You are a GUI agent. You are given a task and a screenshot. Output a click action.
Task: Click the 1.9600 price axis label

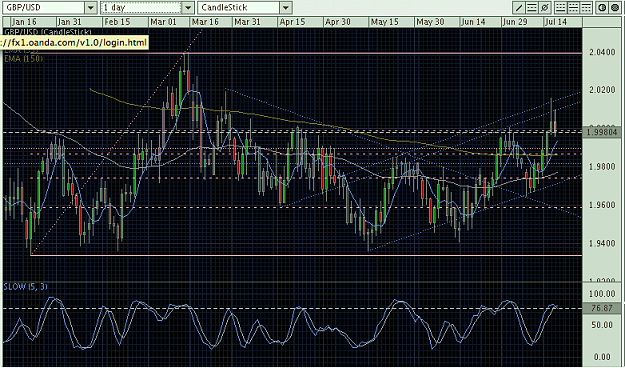(x=602, y=205)
